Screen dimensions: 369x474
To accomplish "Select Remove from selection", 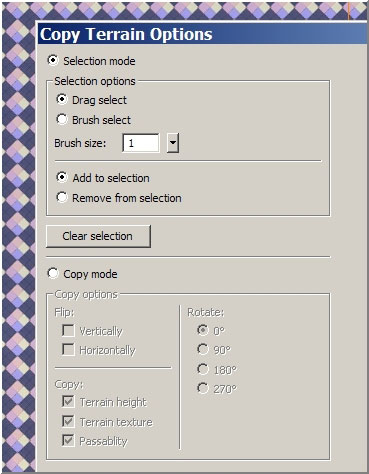I will [62, 198].
